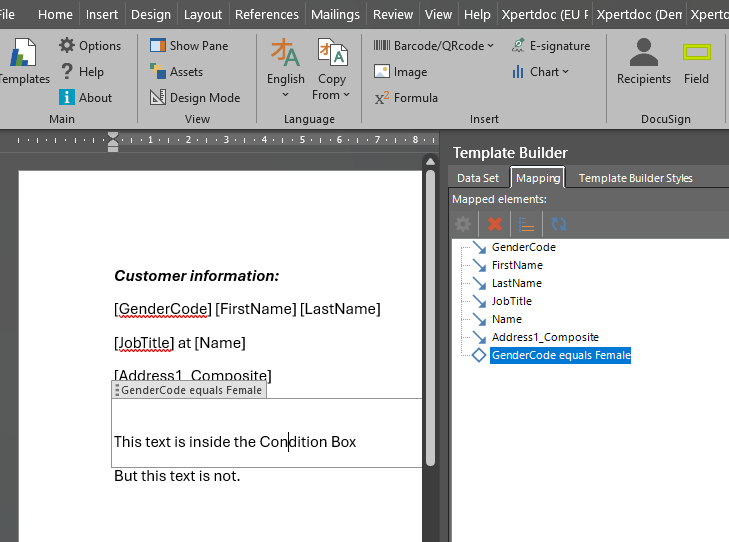Open the English language dropdown
The width and height of the screenshot is (729, 542).
285,68
